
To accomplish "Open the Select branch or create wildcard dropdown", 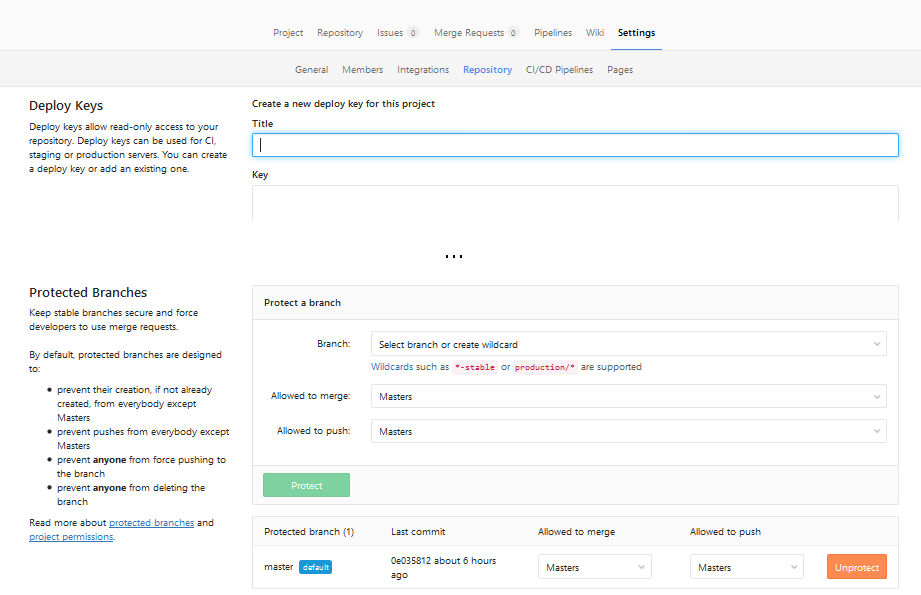I will 628,344.
